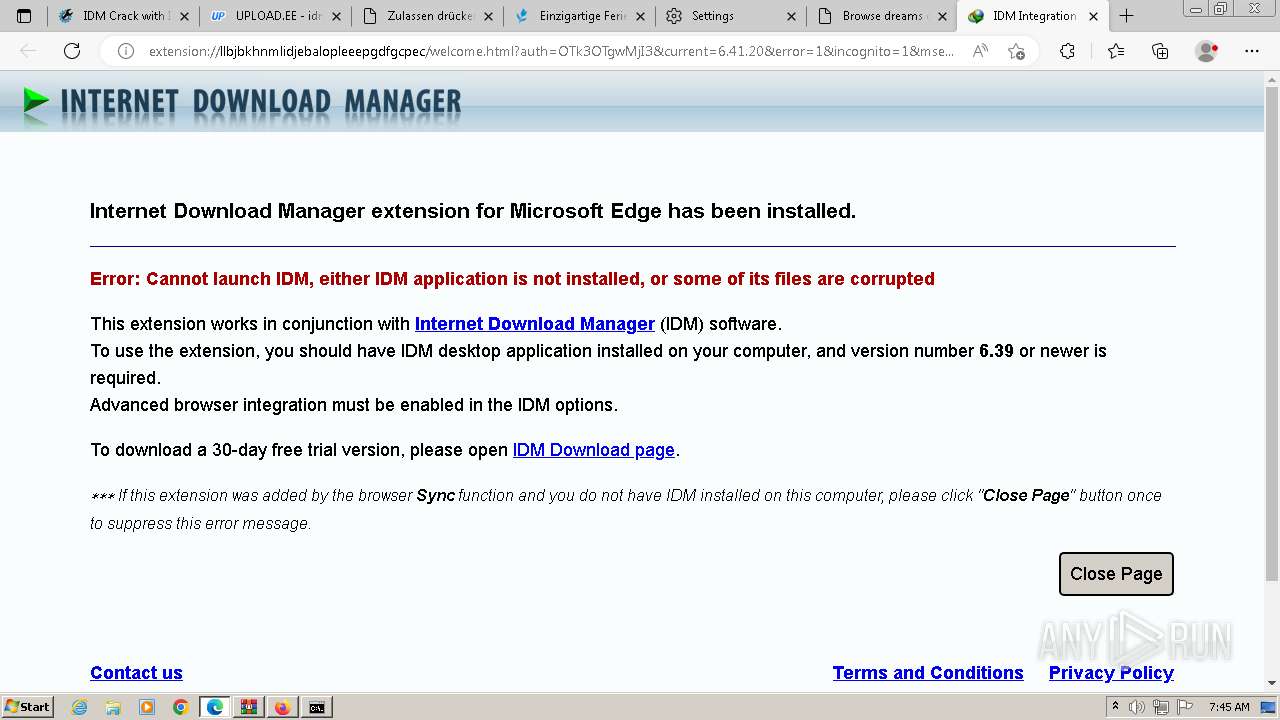Close the Zulassen drücken tab

point(488,16)
